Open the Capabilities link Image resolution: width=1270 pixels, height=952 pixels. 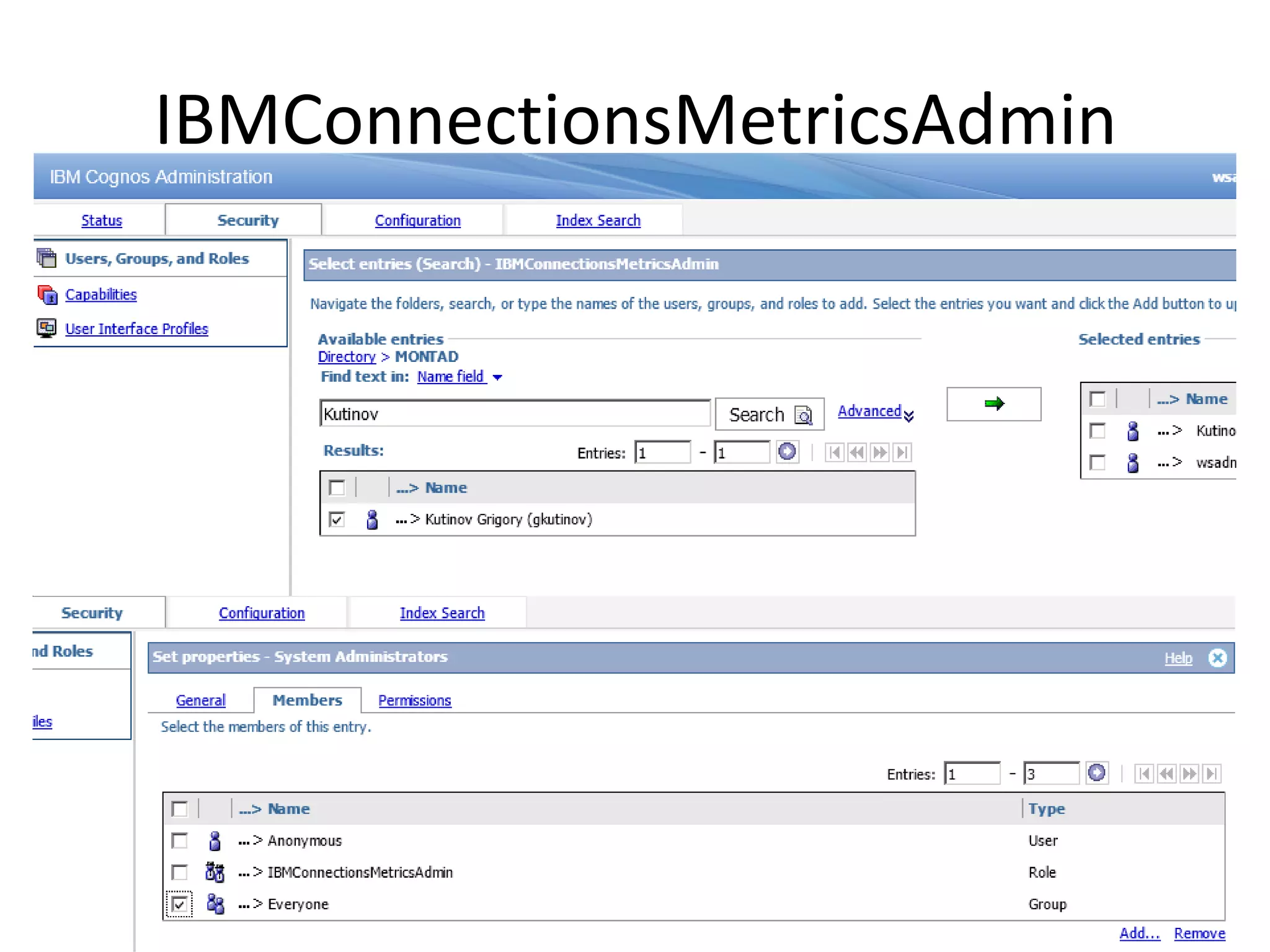click(101, 294)
